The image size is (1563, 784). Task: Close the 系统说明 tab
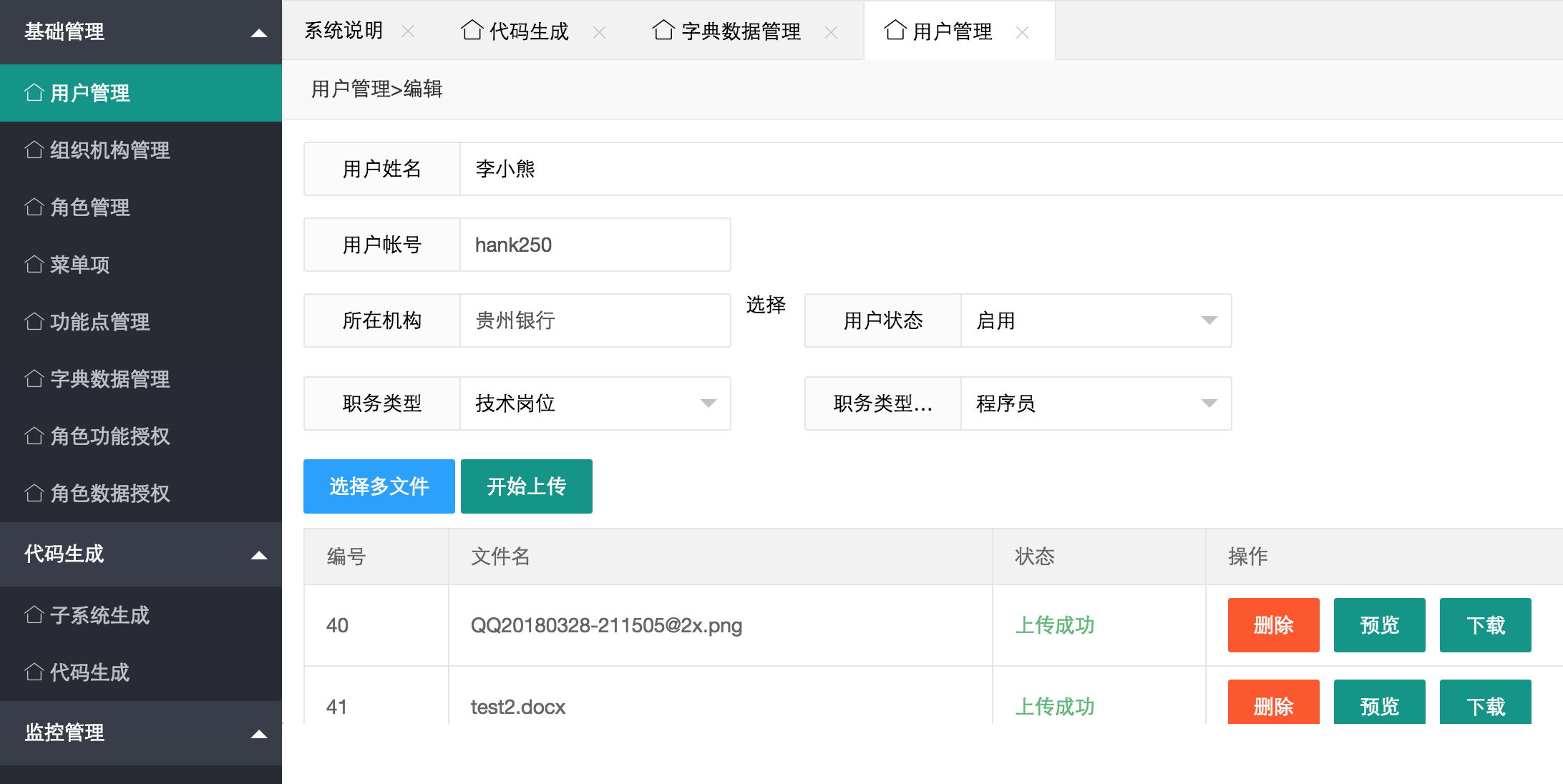coord(408,31)
